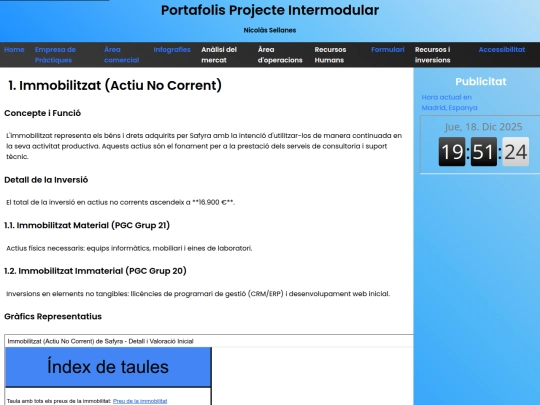Viewport: 540px width, 405px height.
Task: Click the clock widget minutes digits 51
Action: (484, 152)
